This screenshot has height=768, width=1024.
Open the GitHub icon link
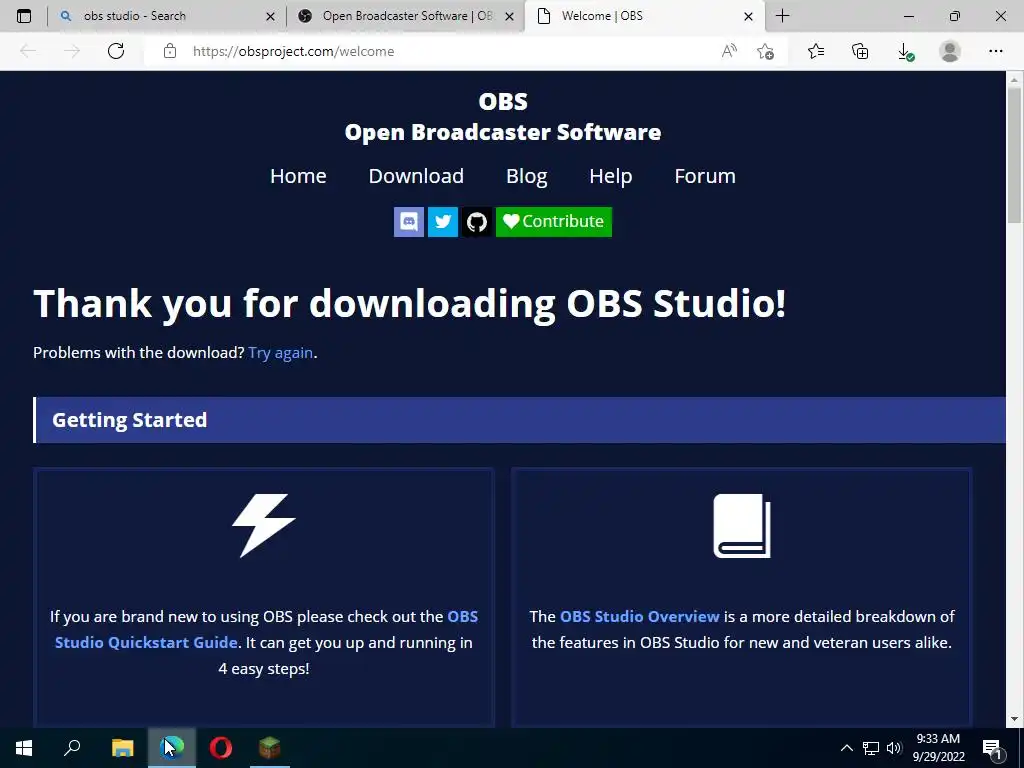pyautogui.click(x=477, y=222)
